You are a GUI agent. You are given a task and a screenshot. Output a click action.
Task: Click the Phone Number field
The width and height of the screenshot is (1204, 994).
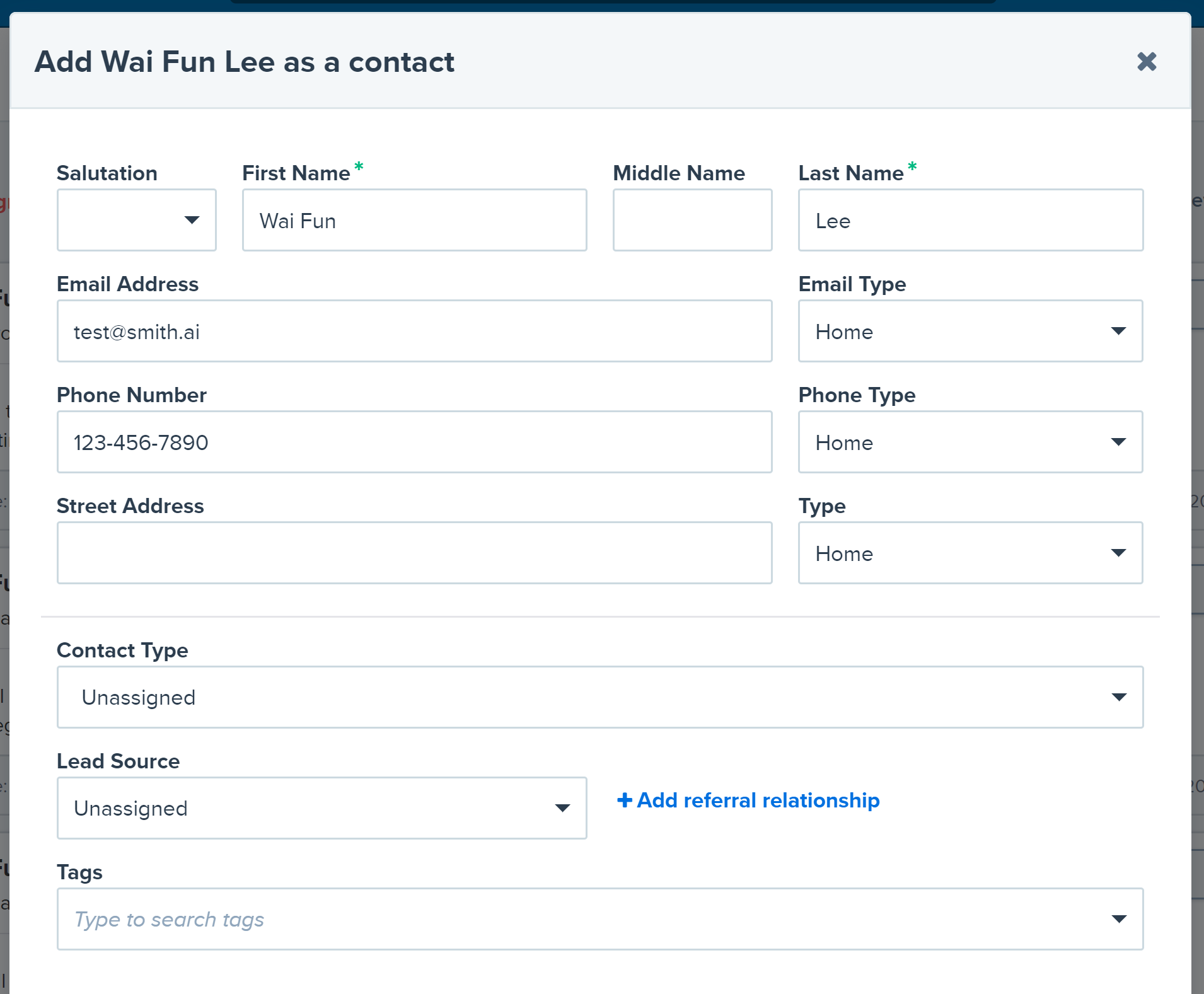pyautogui.click(x=414, y=442)
